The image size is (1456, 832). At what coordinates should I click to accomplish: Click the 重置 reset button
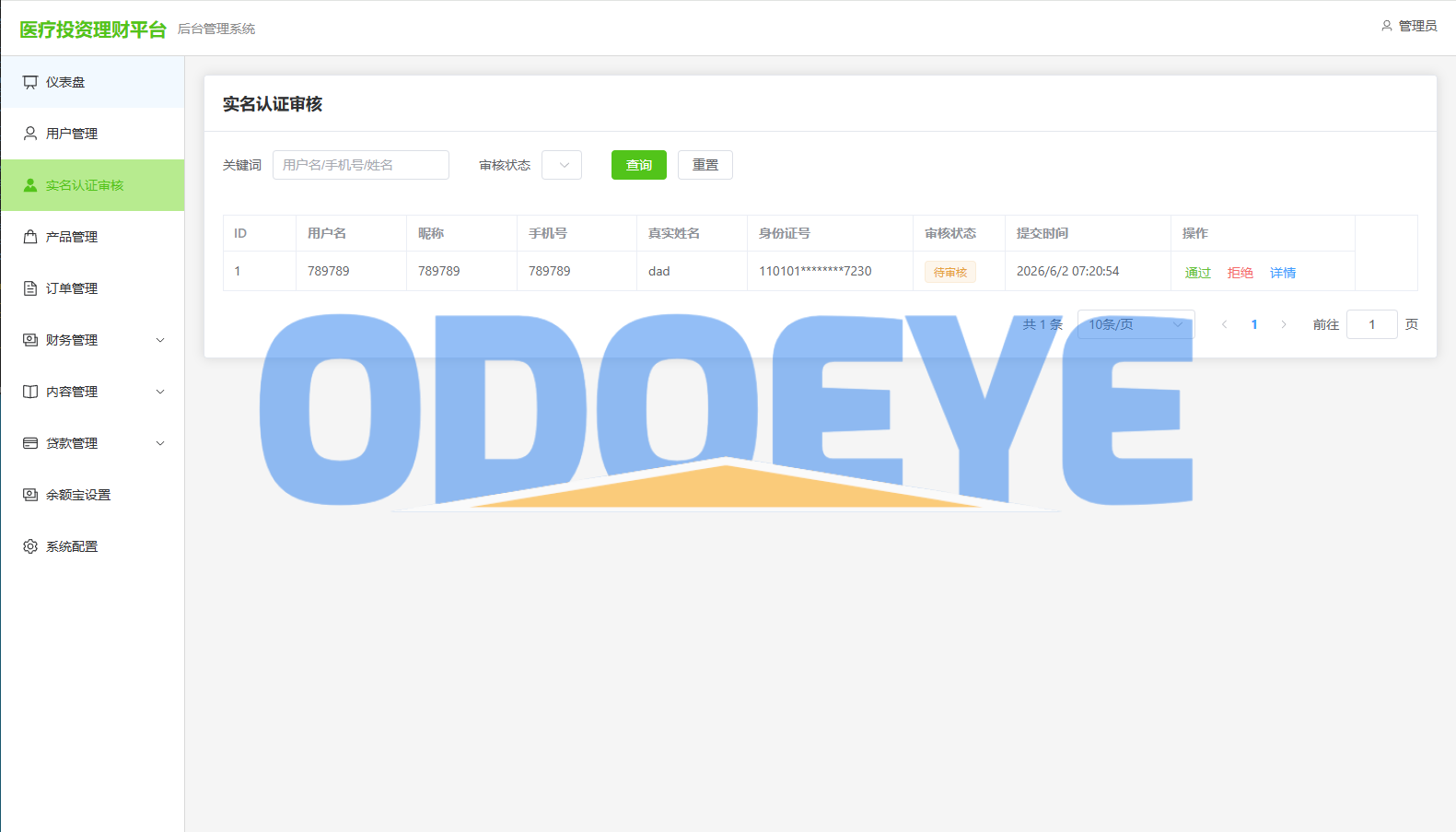(x=705, y=165)
